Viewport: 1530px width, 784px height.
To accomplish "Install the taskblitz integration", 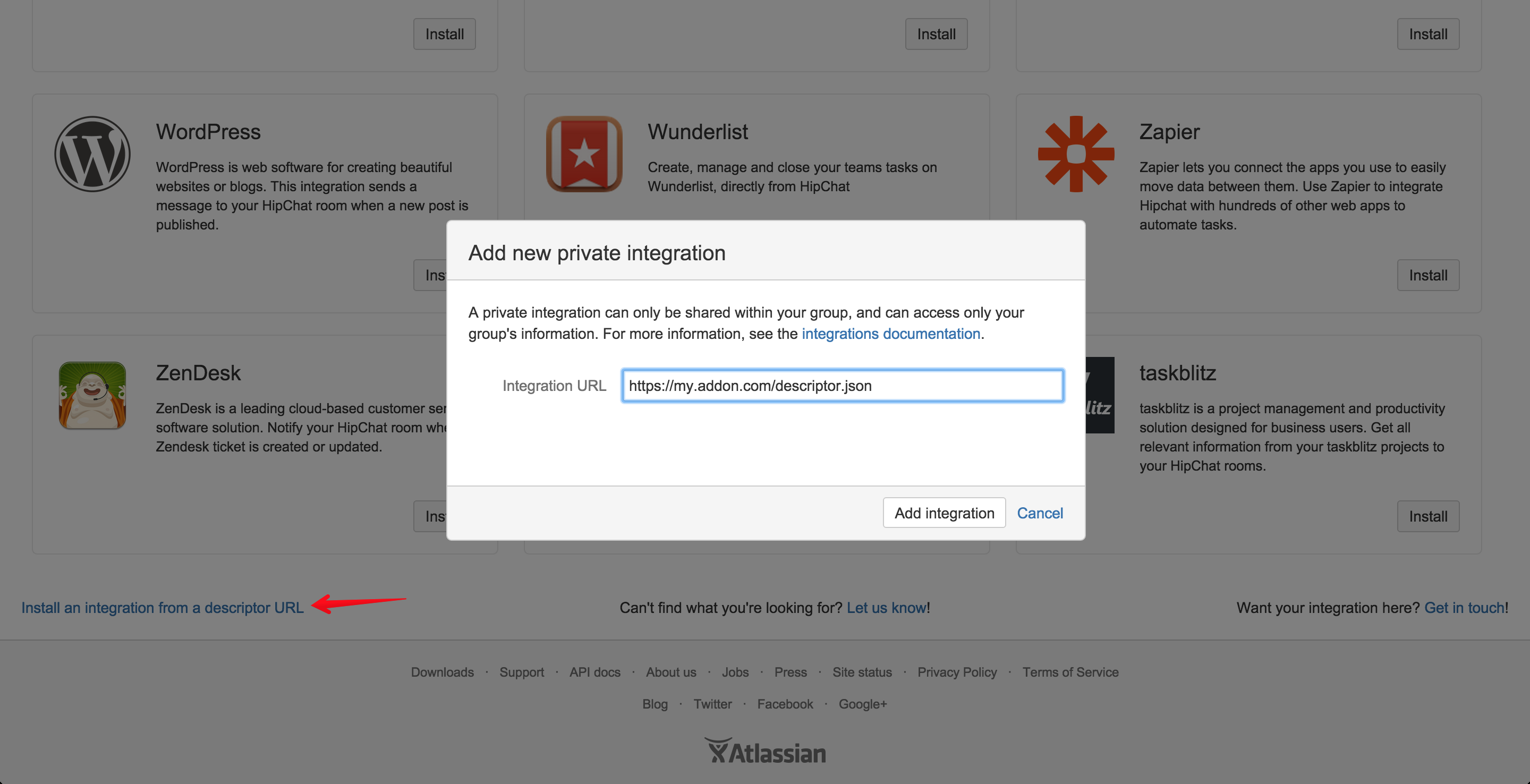I will 1427,517.
